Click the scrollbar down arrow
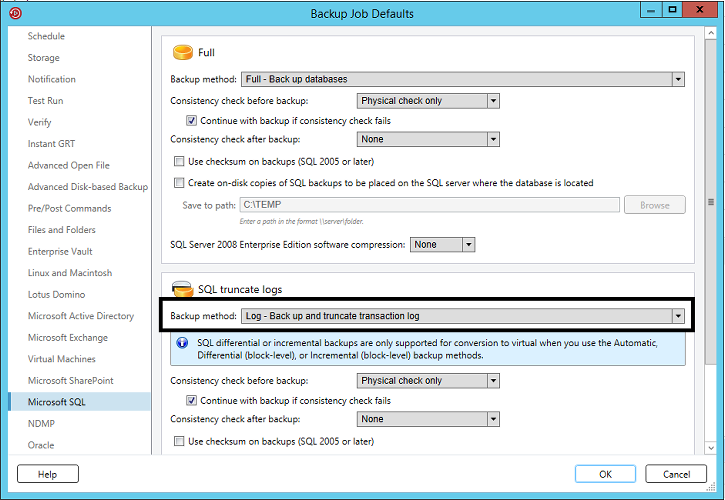Viewport: 725px width, 500px height. tap(711, 448)
